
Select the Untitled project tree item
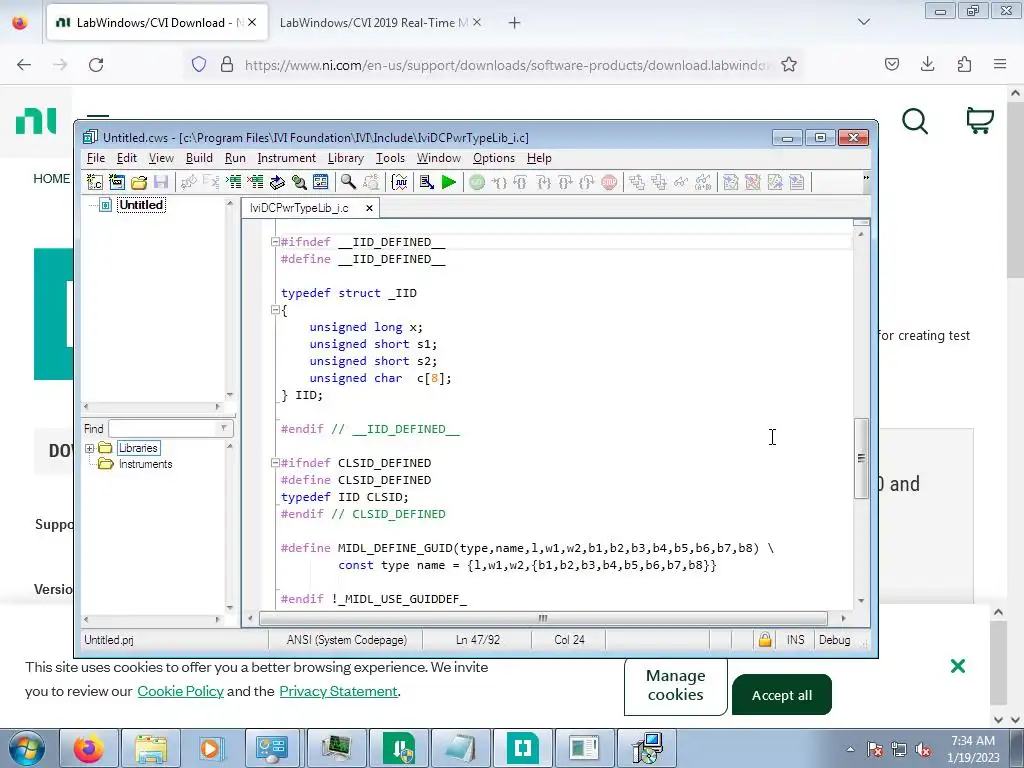point(141,204)
